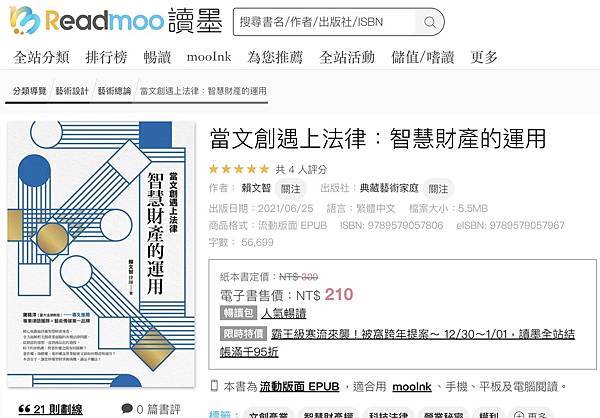Open the 儲值/嗜讀 menu item
Image resolution: width=600 pixels, height=418 pixels.
tap(422, 57)
